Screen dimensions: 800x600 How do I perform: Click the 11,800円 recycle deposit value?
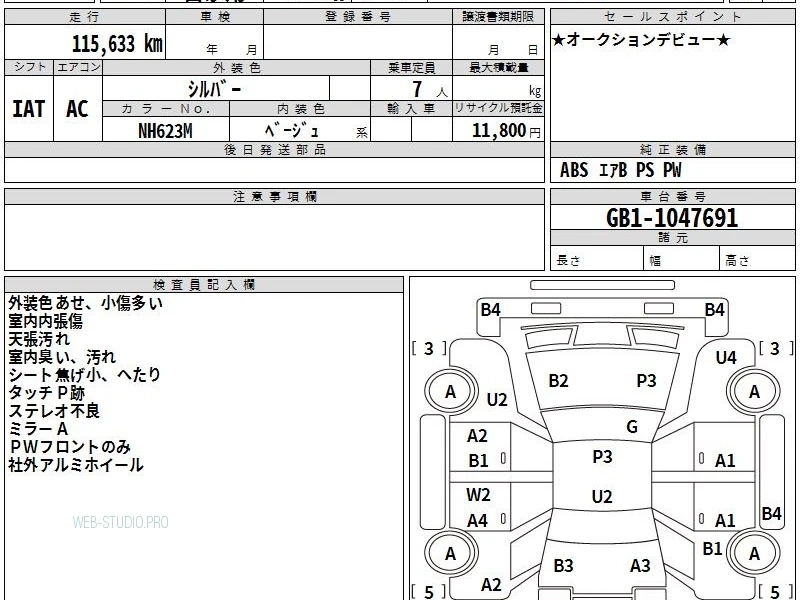(506, 131)
